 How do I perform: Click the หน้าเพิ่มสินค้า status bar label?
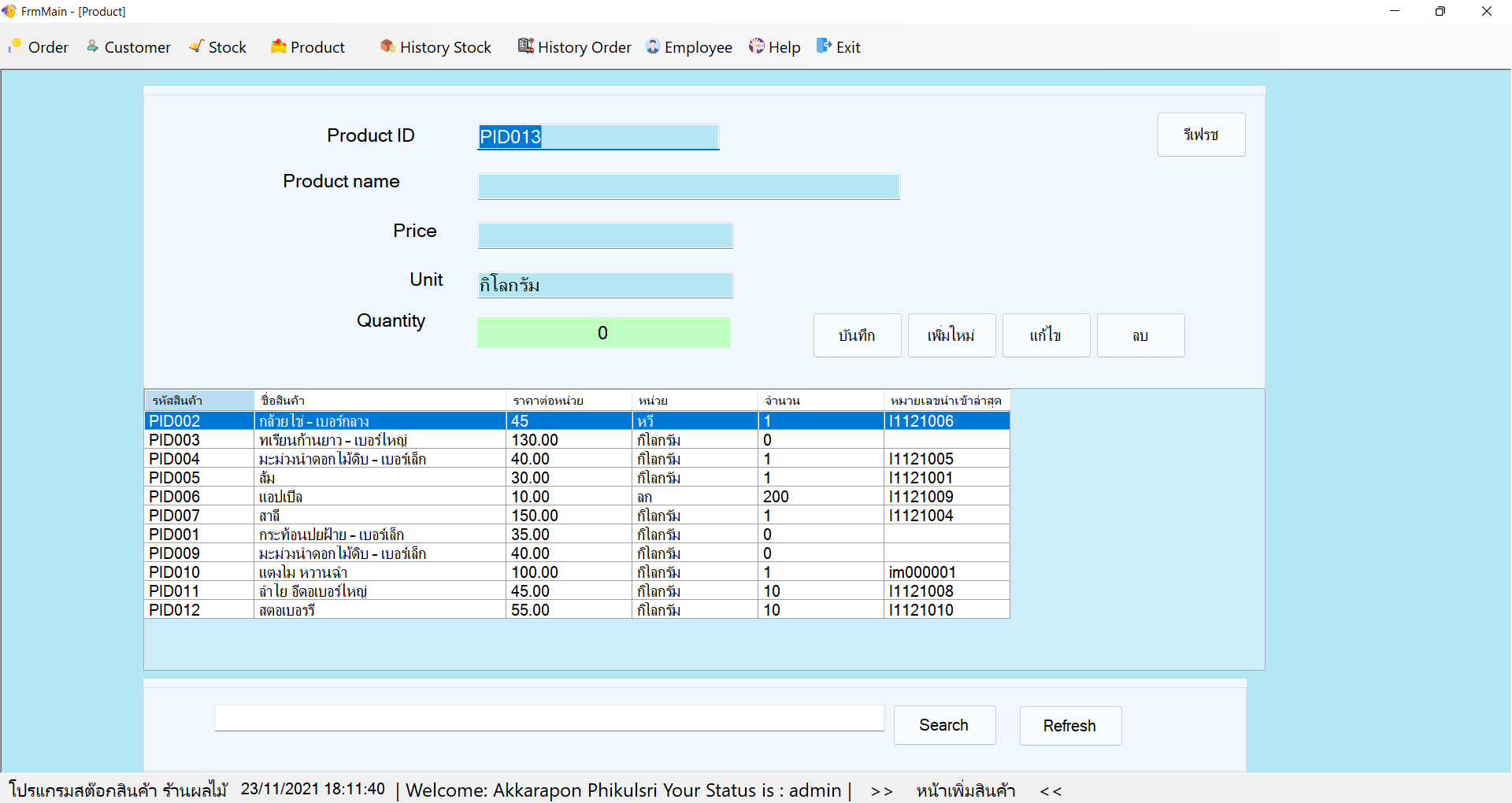(x=965, y=790)
